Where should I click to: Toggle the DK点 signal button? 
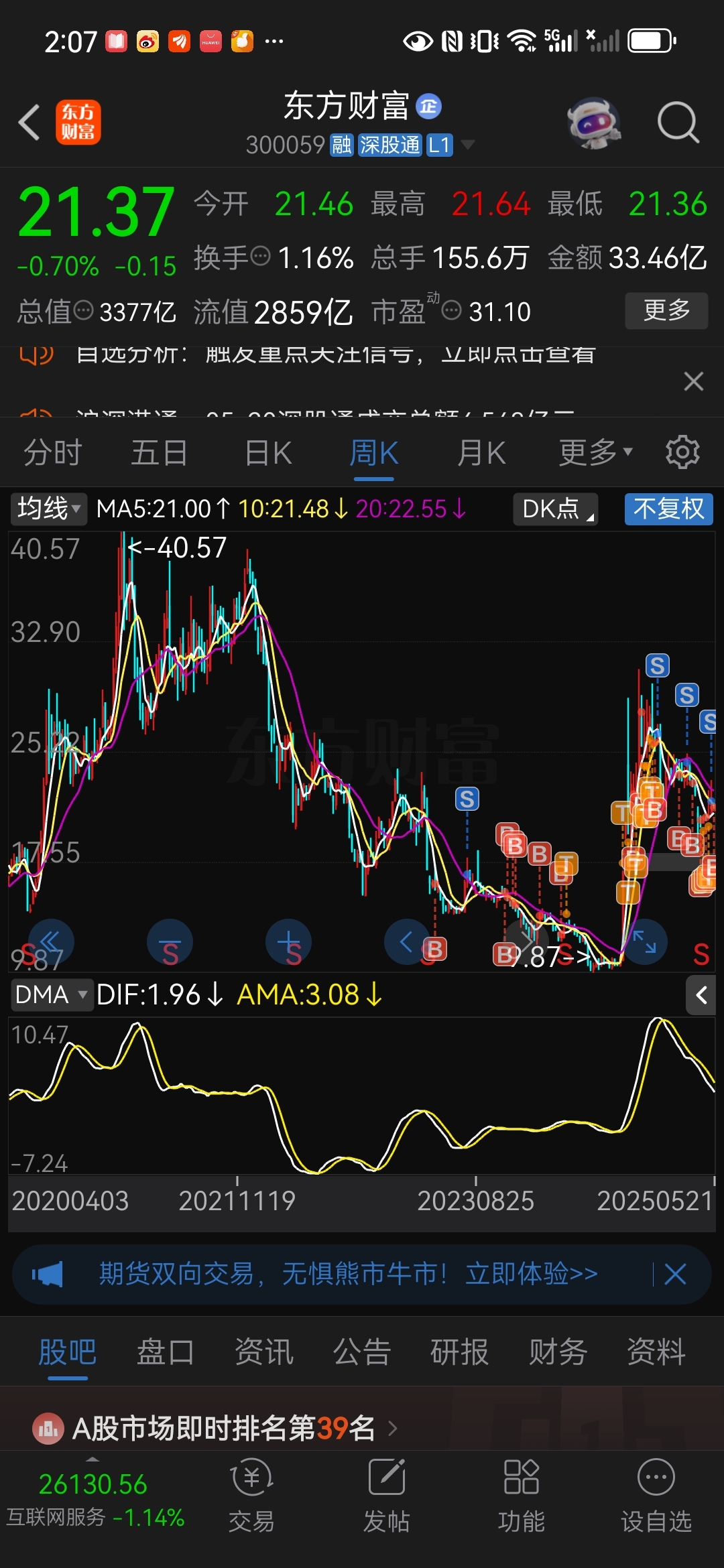pyautogui.click(x=556, y=509)
